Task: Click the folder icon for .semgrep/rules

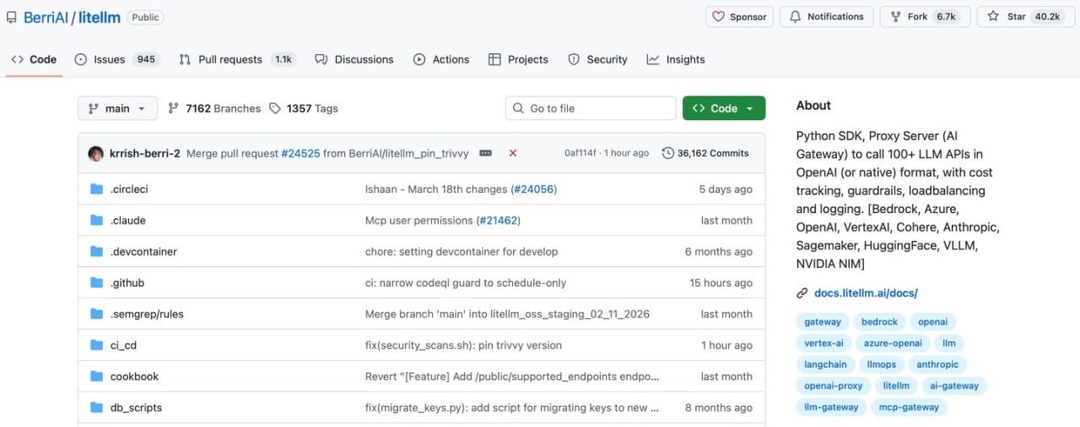Action: (x=96, y=314)
